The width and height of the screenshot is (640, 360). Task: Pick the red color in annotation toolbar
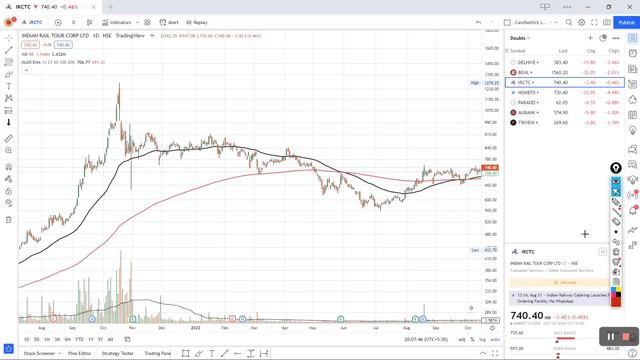click(616, 302)
